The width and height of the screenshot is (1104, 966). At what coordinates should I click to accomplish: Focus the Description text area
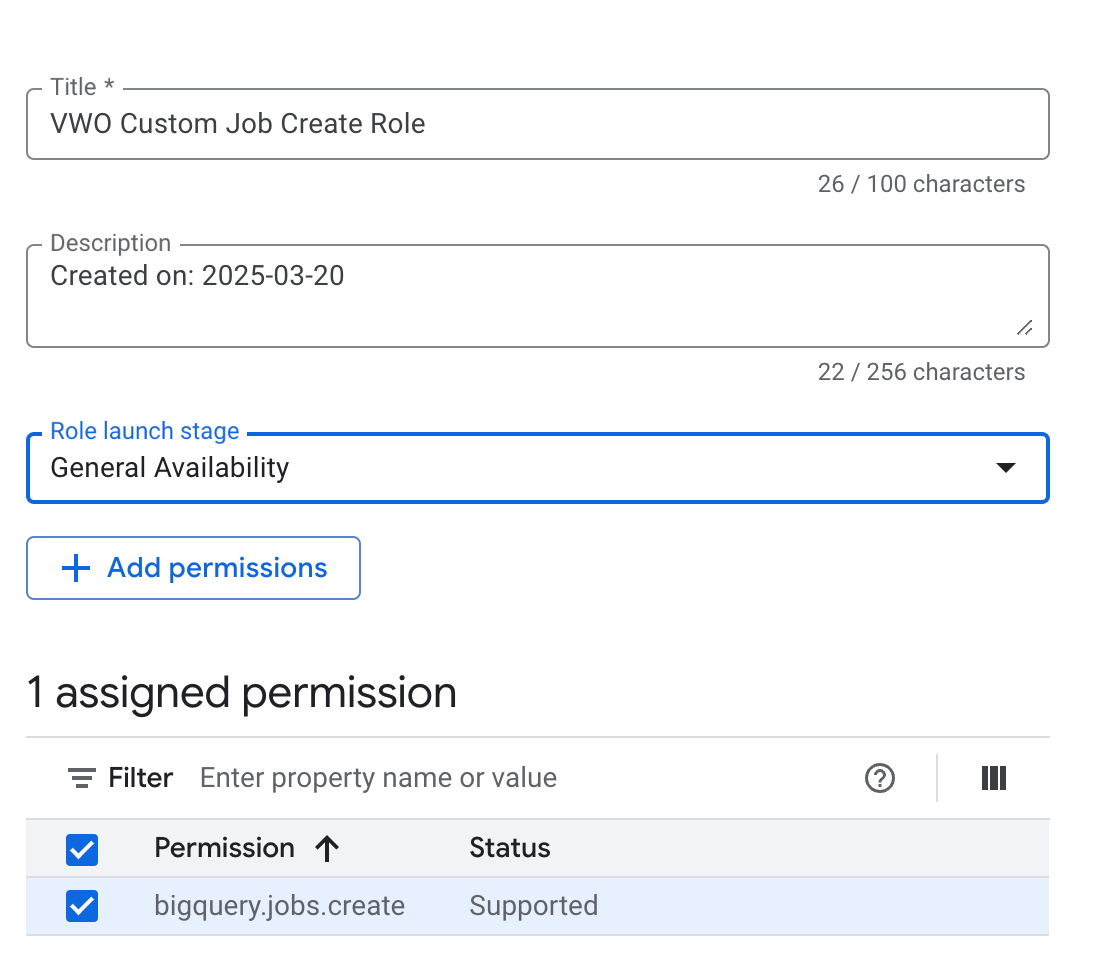(x=538, y=296)
